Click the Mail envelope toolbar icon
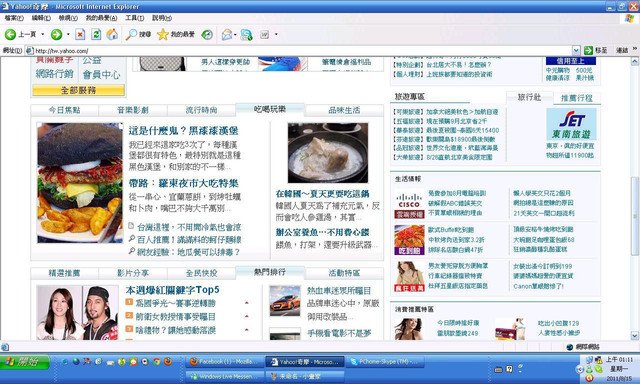Screen dimensions: 640x384 [x=227, y=35]
